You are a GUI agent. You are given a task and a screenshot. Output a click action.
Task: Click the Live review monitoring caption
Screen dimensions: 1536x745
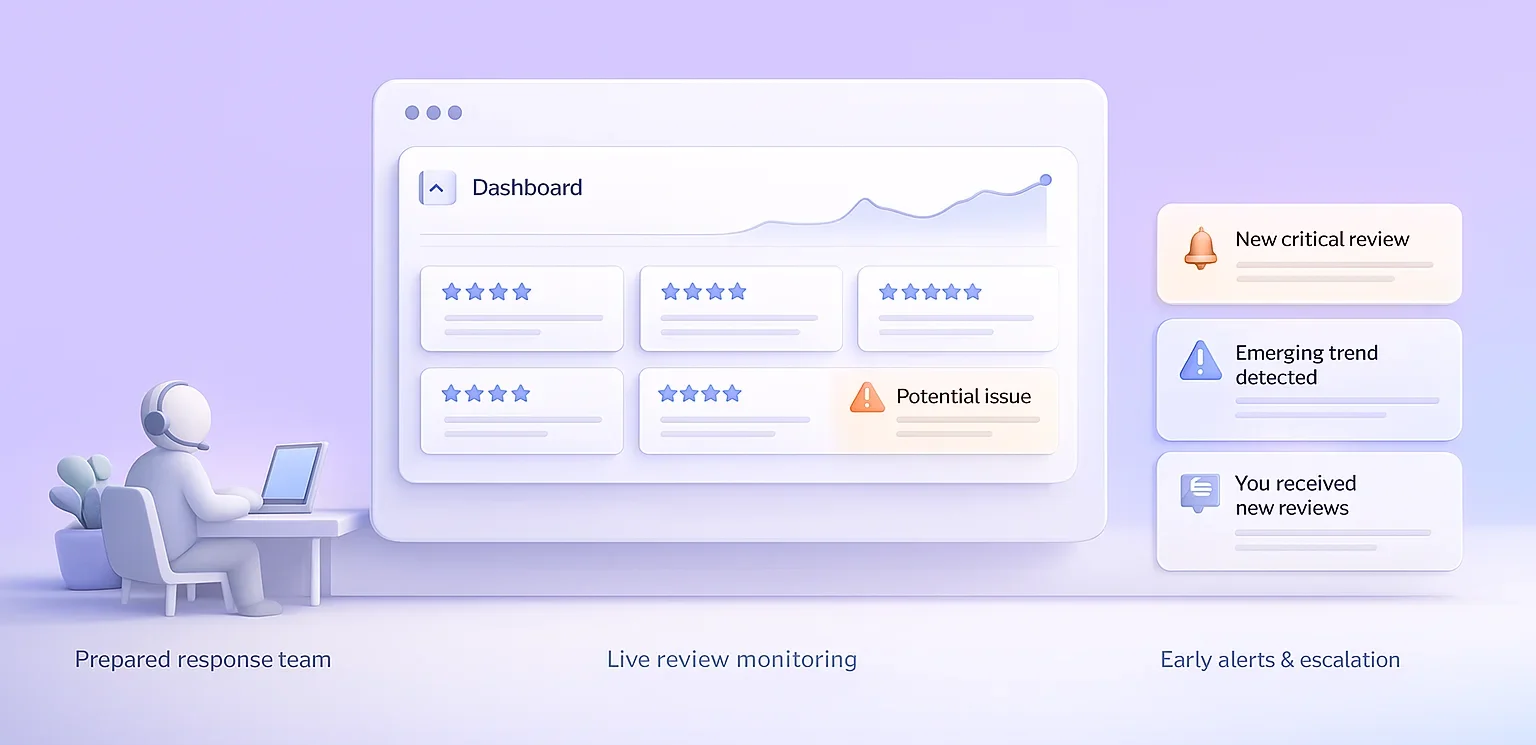tap(731, 660)
